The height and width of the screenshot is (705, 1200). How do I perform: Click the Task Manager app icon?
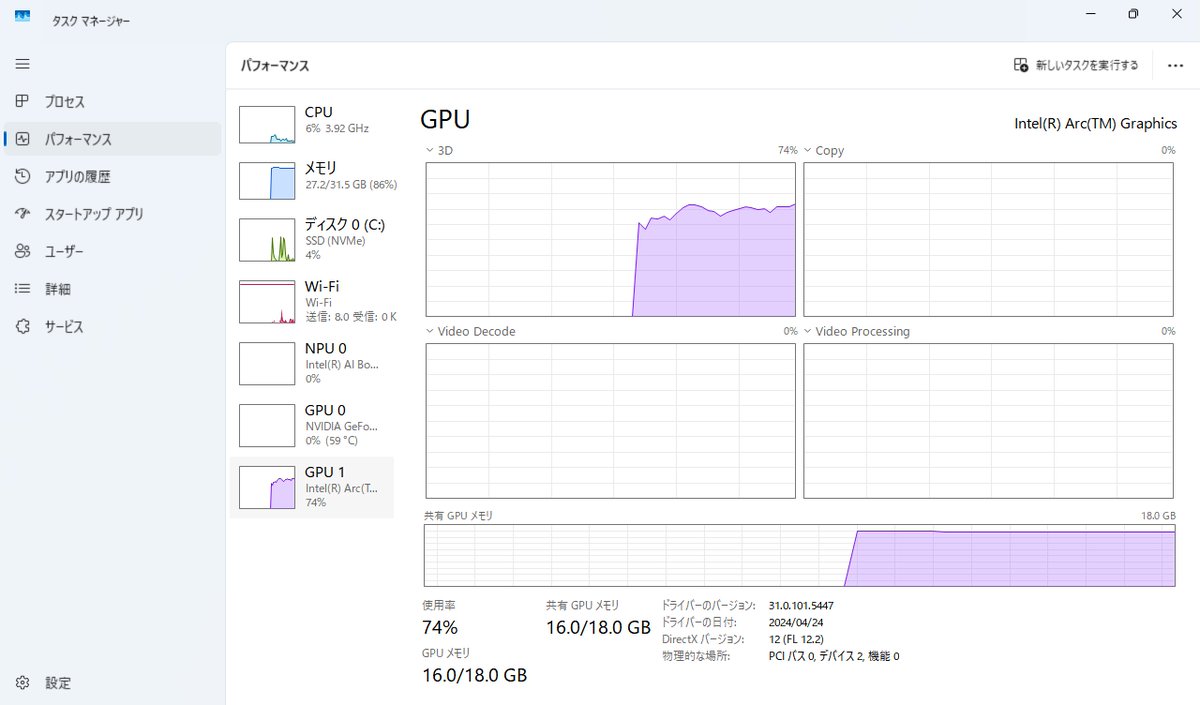point(22,16)
